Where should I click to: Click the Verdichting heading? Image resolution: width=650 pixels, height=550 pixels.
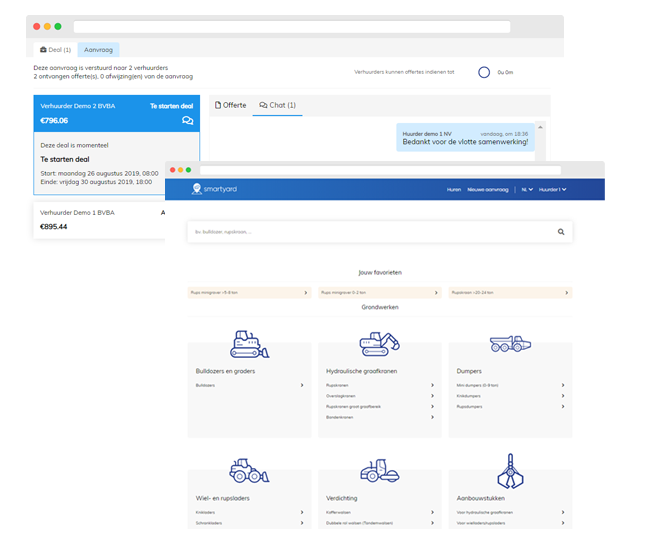coord(342,498)
